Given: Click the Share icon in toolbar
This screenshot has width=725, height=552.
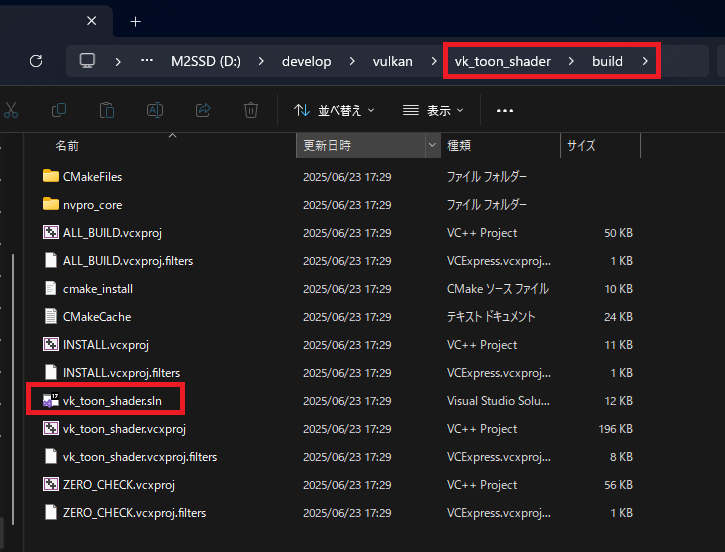Looking at the screenshot, I should [203, 110].
